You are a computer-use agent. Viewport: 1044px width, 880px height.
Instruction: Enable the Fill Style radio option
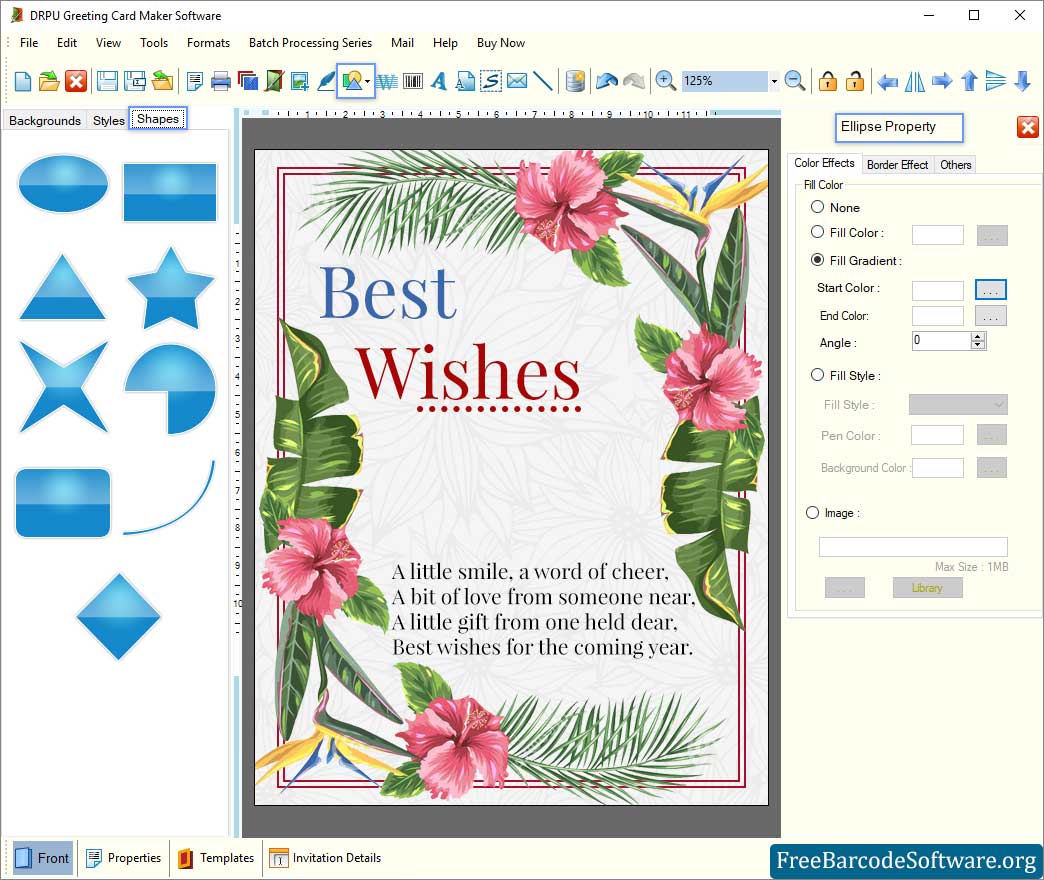tap(818, 375)
